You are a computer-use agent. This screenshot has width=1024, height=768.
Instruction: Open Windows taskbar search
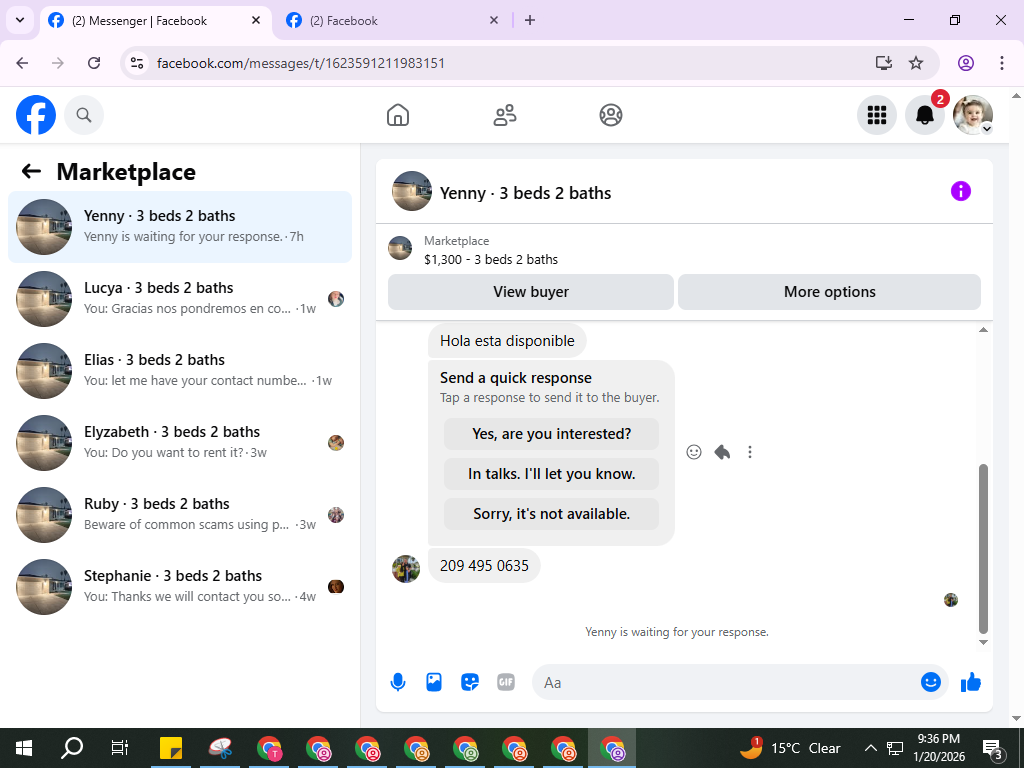pos(72,748)
